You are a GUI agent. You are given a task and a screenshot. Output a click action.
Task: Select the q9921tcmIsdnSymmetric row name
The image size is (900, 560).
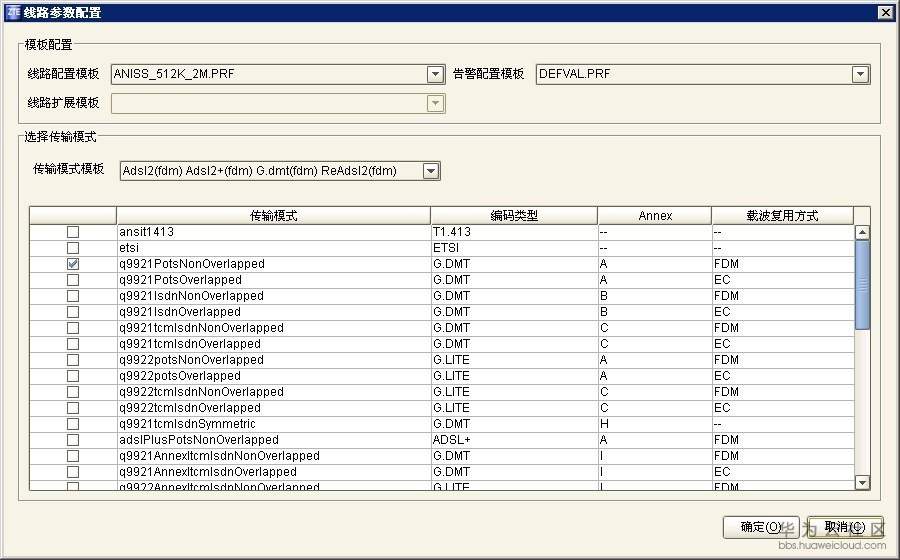click(187, 424)
